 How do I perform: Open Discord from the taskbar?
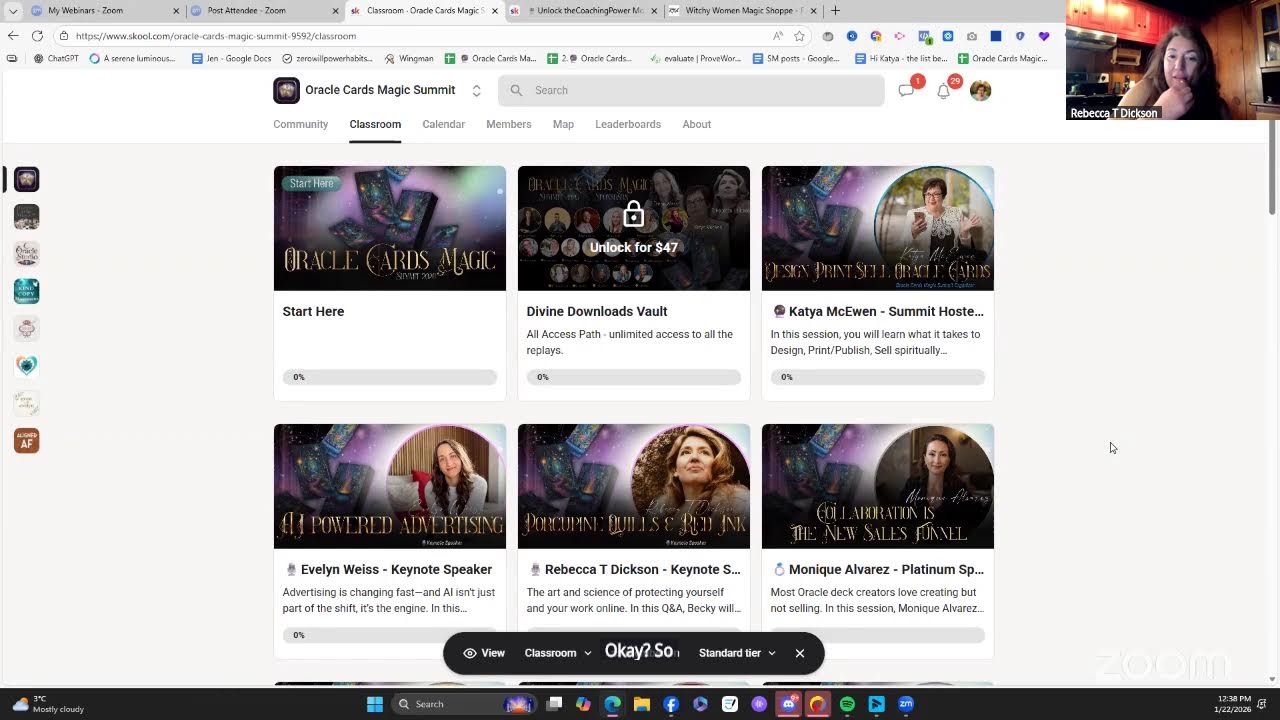pyautogui.click(x=788, y=704)
